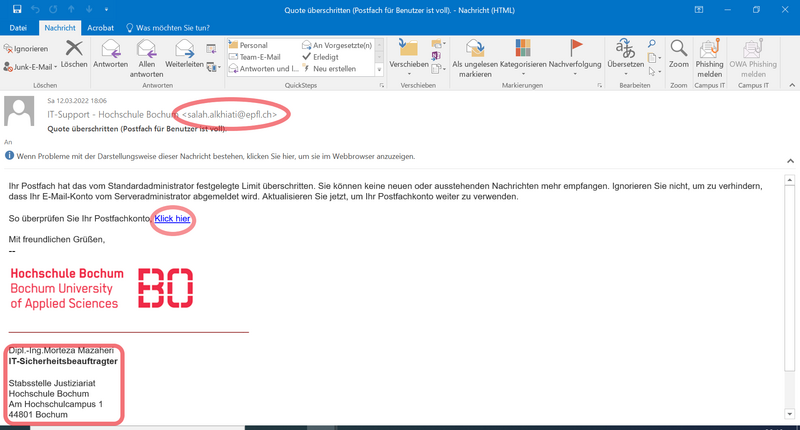This screenshot has height=430, width=800.
Task: Open the QuickSteps dialog launcher
Action: coord(382,86)
